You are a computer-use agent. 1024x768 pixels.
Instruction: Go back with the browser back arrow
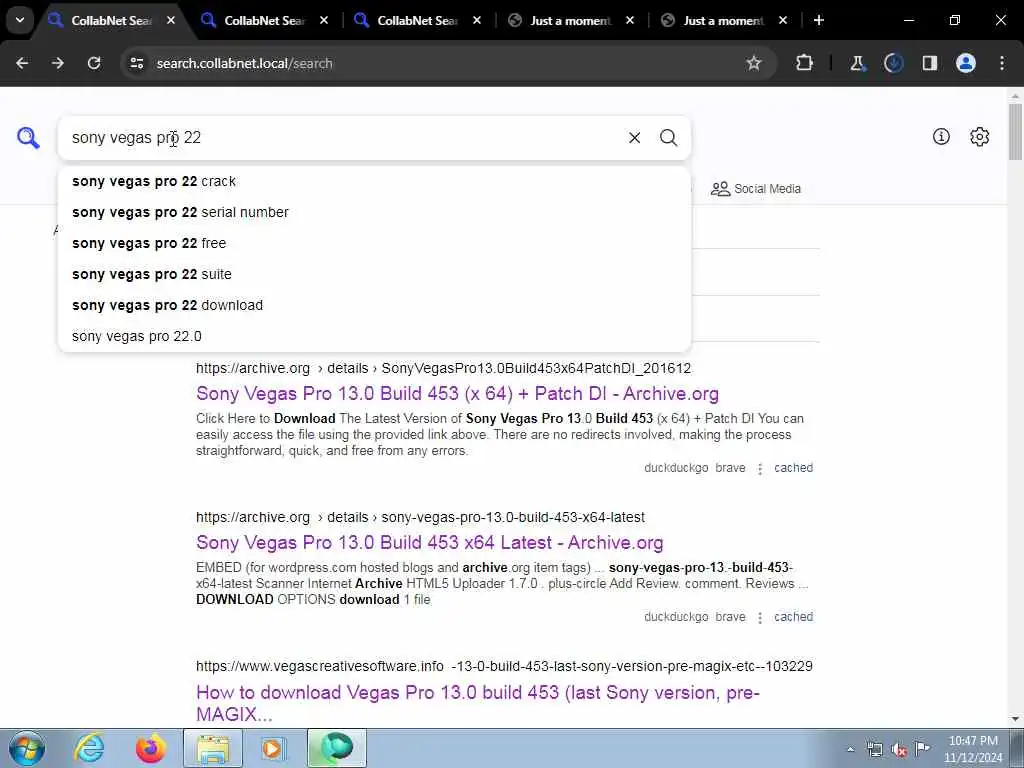coord(22,63)
